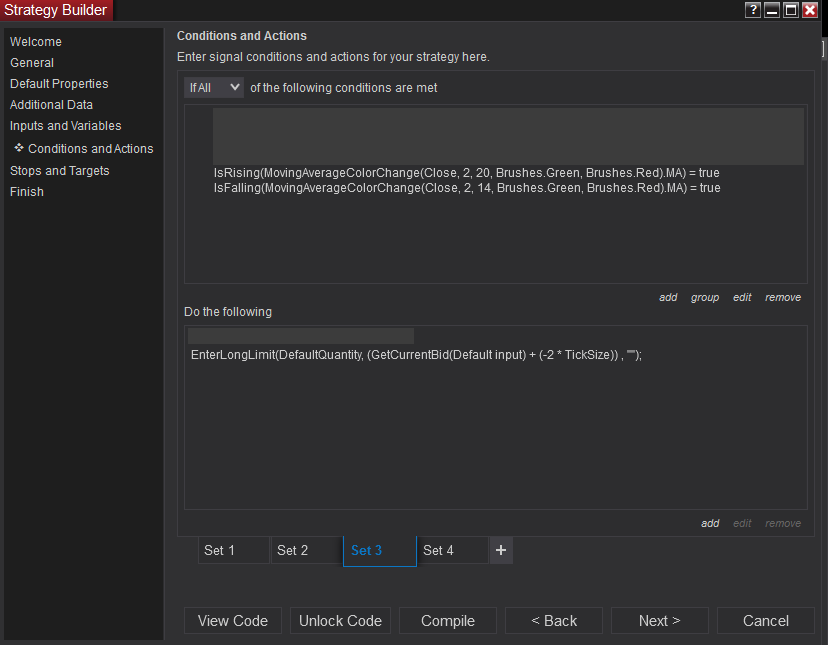Select the EnterLongLimit action line

coord(416,355)
